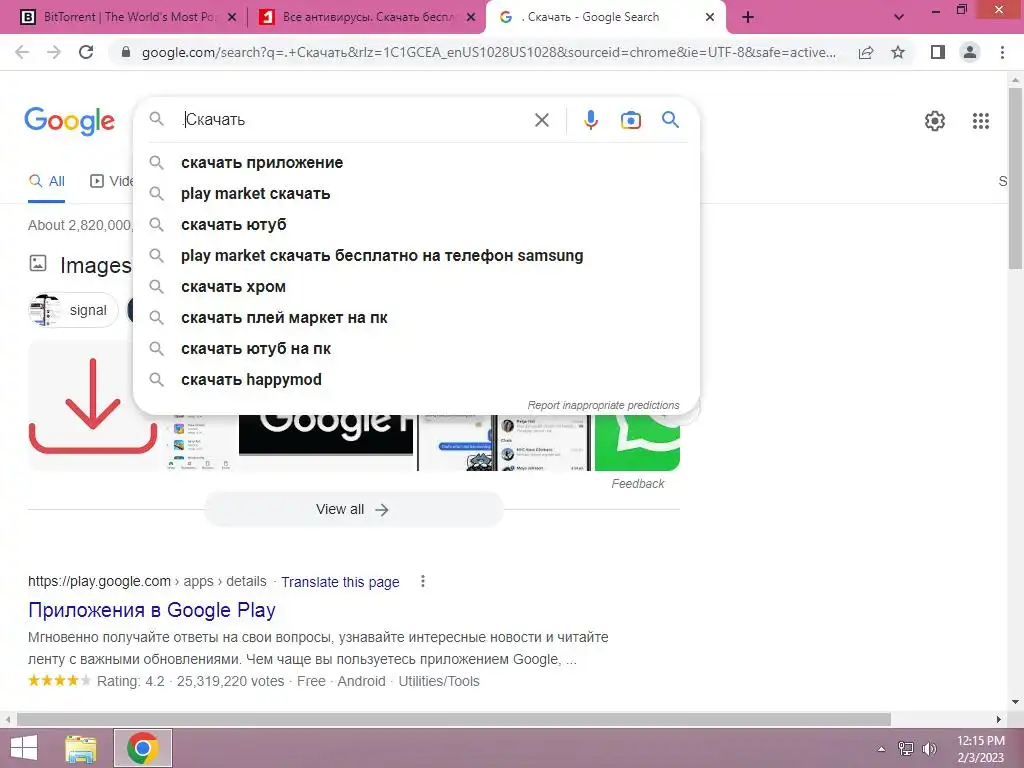Show hidden system tray icons
This screenshot has width=1024, height=768.
coord(881,749)
